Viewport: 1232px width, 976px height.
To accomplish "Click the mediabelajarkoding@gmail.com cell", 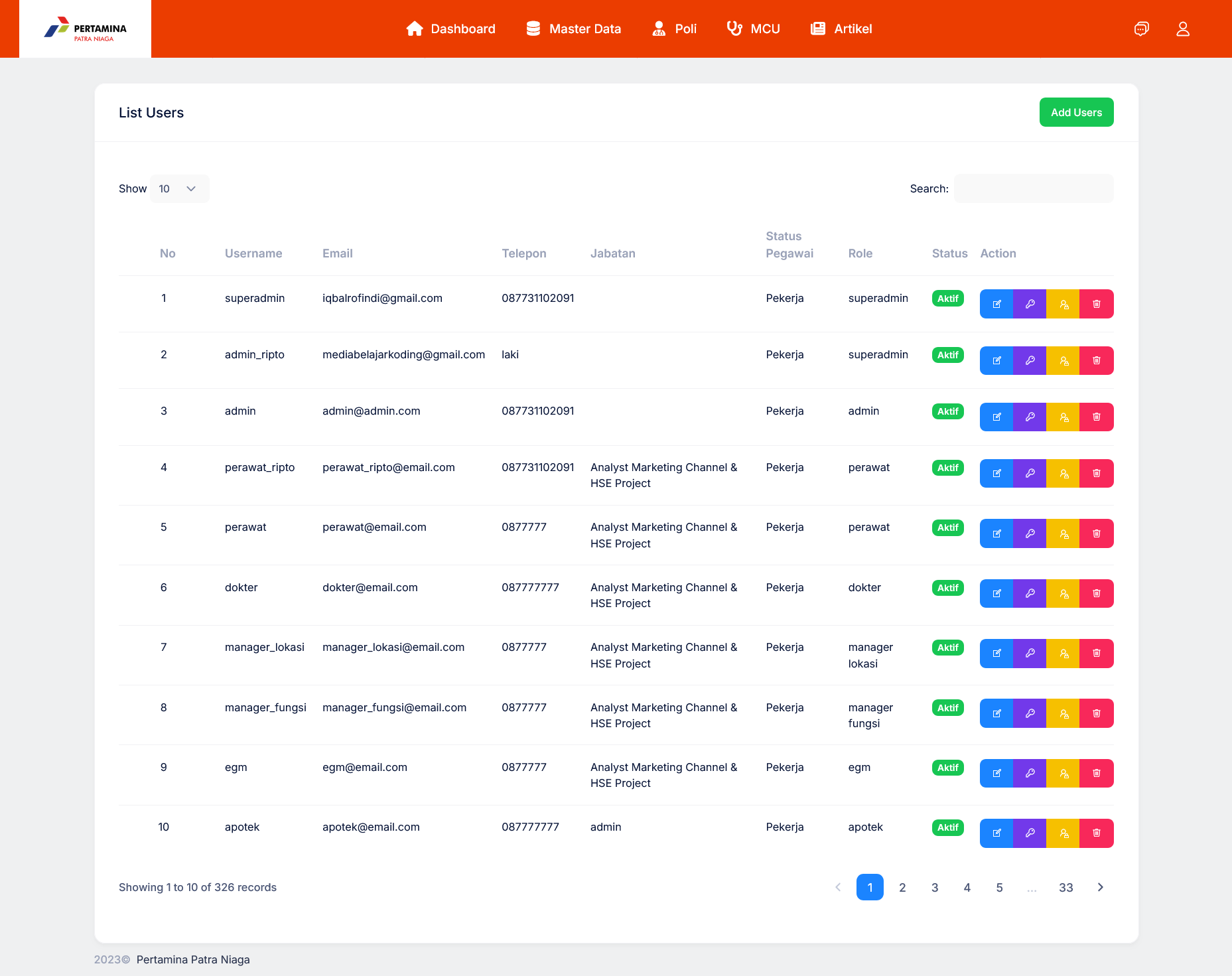I will coord(403,354).
